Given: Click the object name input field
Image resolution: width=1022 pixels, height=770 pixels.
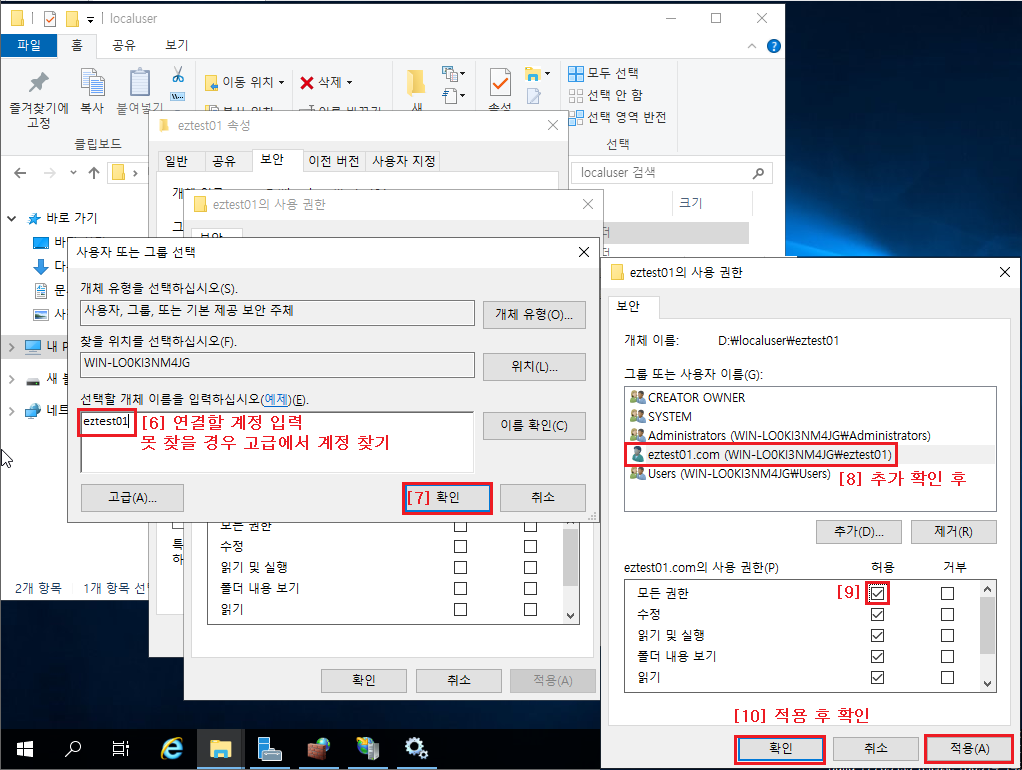Looking at the screenshot, I should tap(277, 441).
